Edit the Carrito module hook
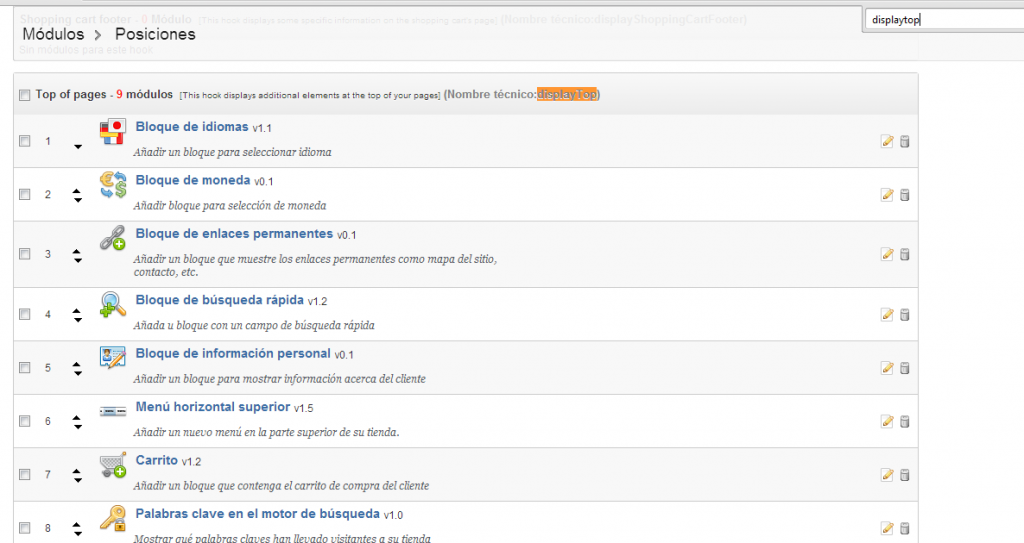 point(887,475)
